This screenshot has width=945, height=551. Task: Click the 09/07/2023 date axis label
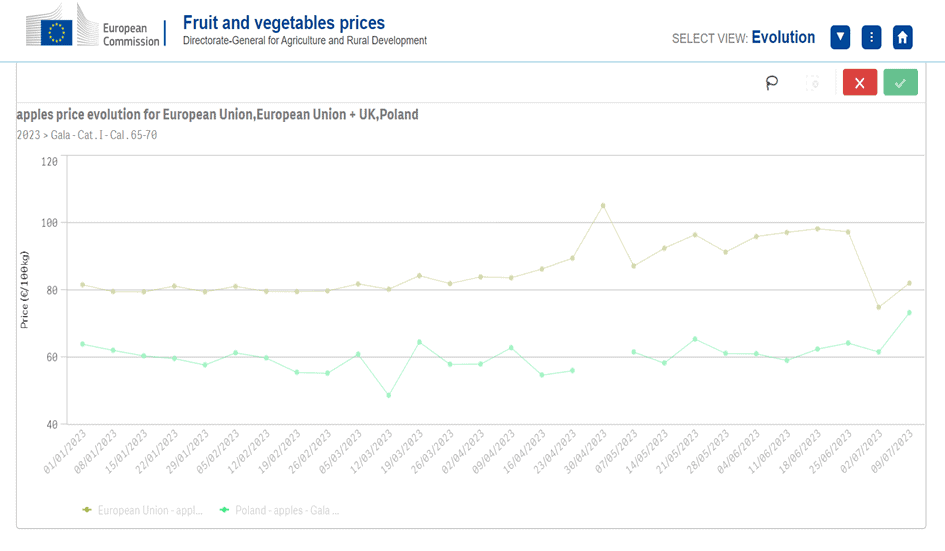[x=891, y=452]
